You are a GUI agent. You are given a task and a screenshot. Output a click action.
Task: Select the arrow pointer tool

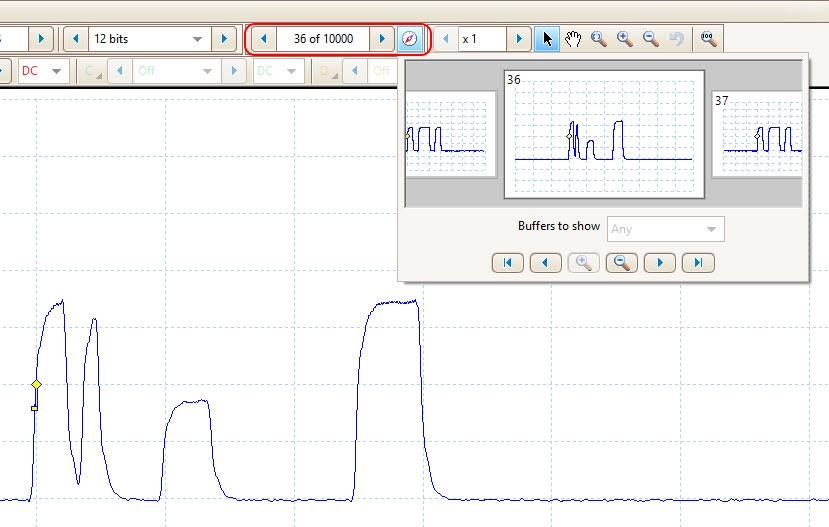click(546, 39)
